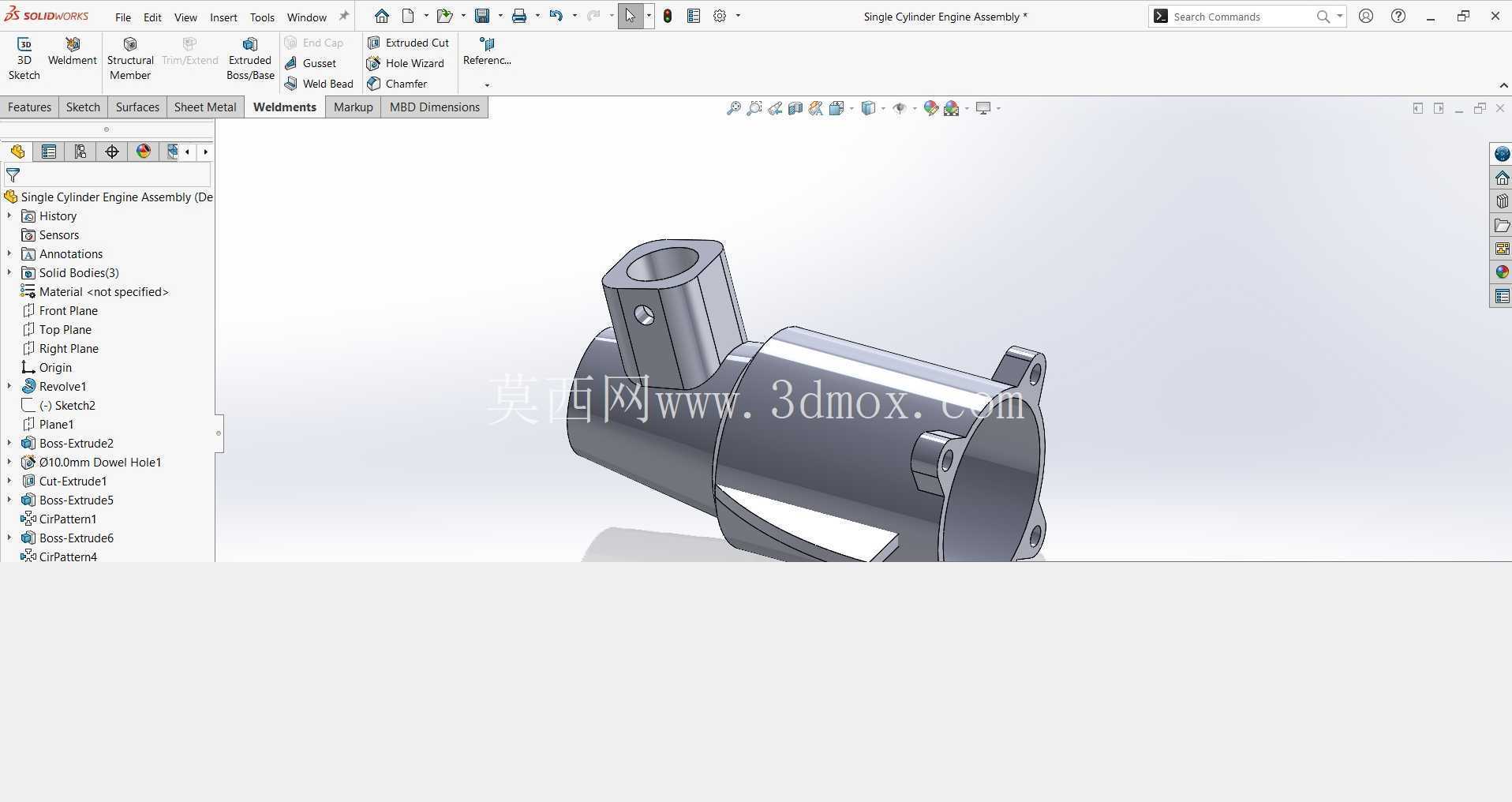
Task: Choose Extruded Boss/Base
Action: click(250, 58)
